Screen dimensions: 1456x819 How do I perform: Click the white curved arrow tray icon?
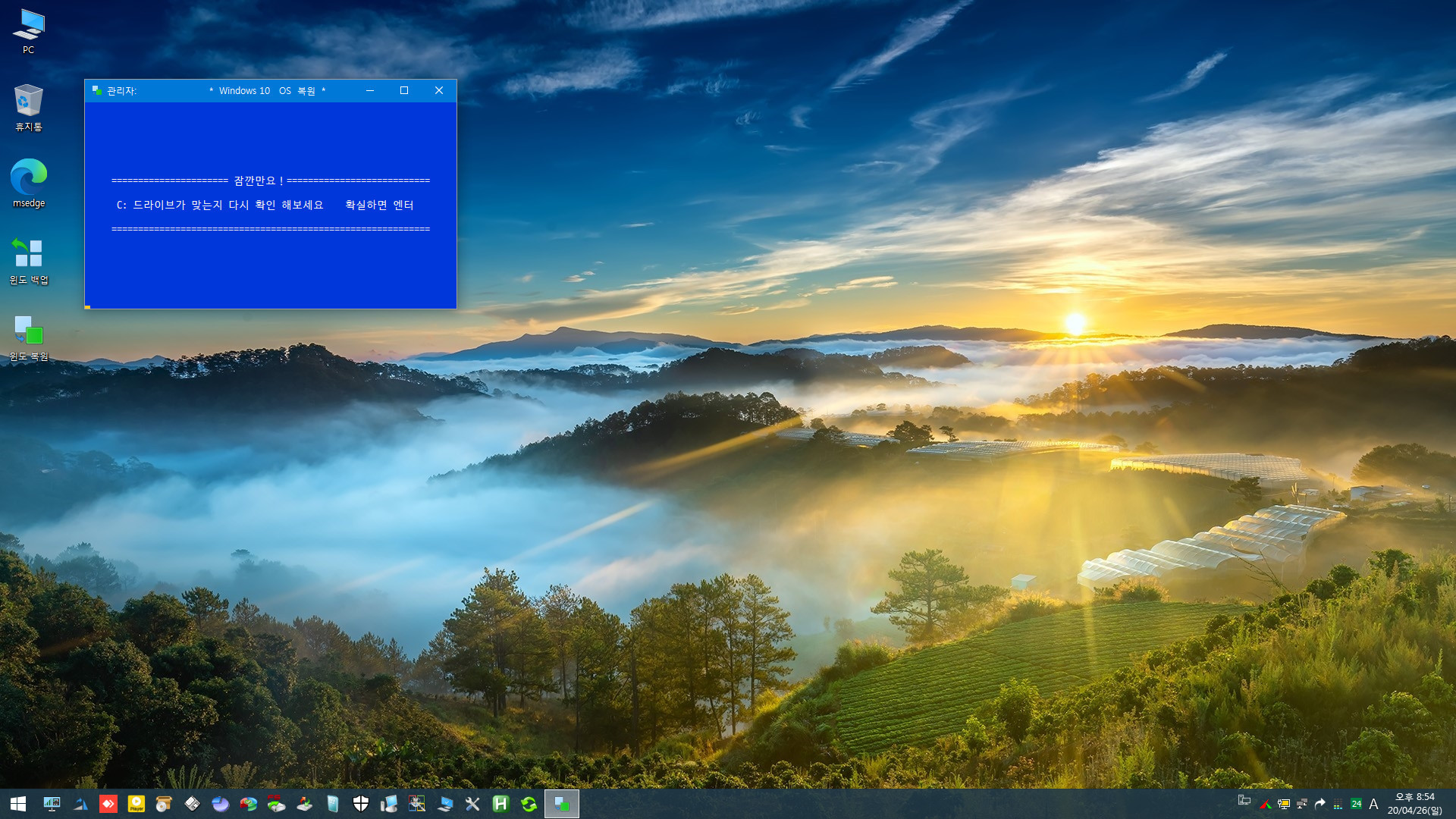[x=1320, y=804]
